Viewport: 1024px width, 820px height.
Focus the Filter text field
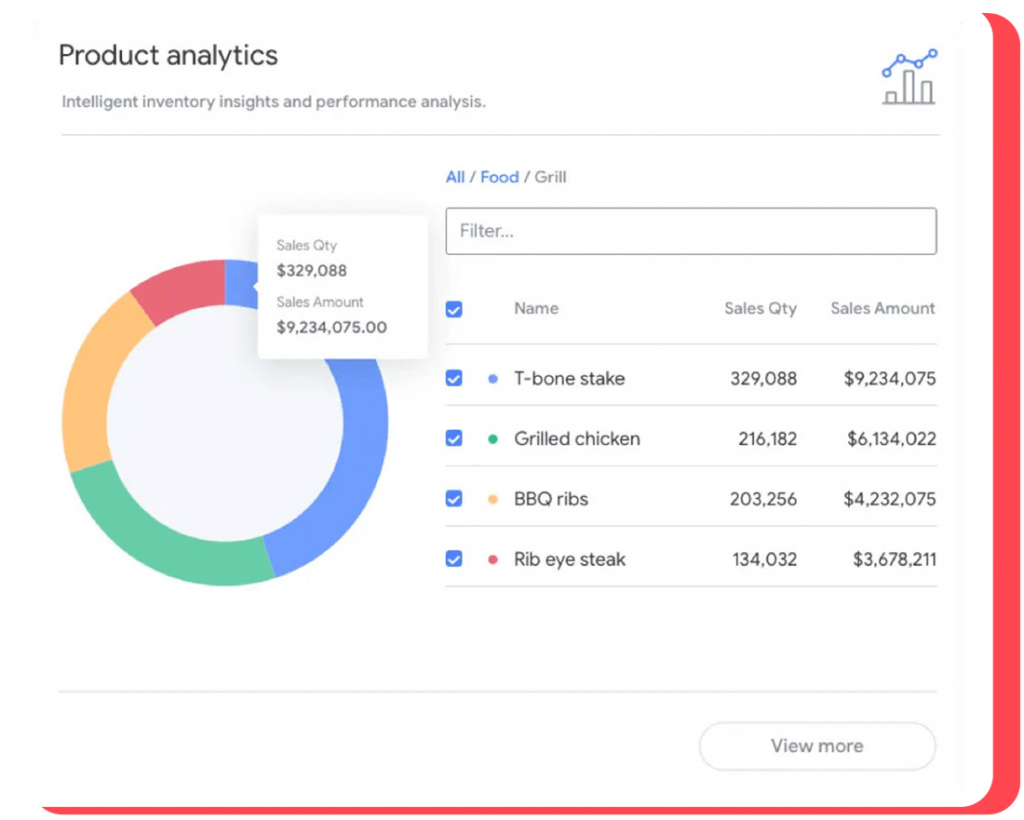(x=690, y=231)
